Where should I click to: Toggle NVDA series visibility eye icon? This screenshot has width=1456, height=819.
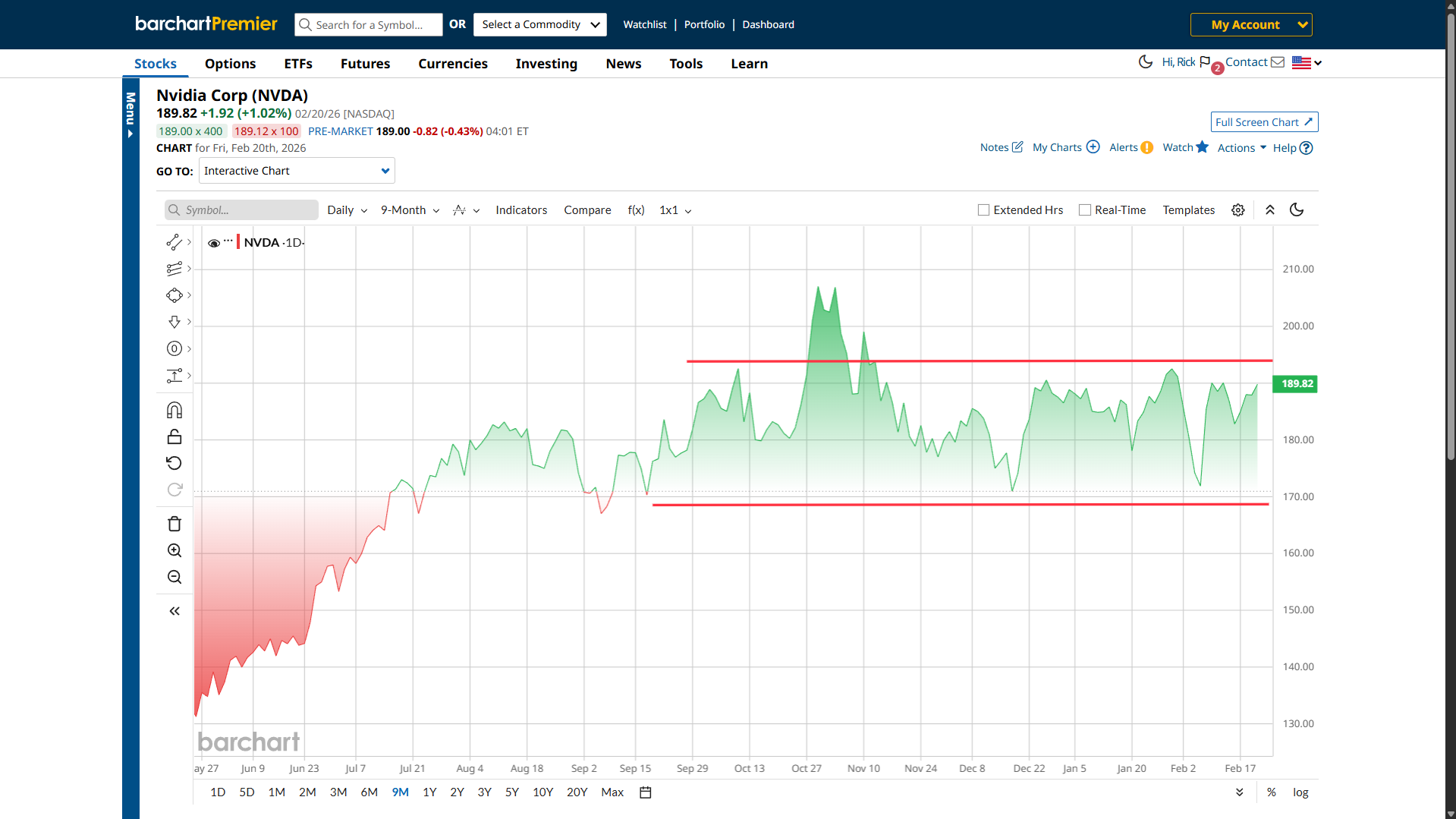point(214,243)
